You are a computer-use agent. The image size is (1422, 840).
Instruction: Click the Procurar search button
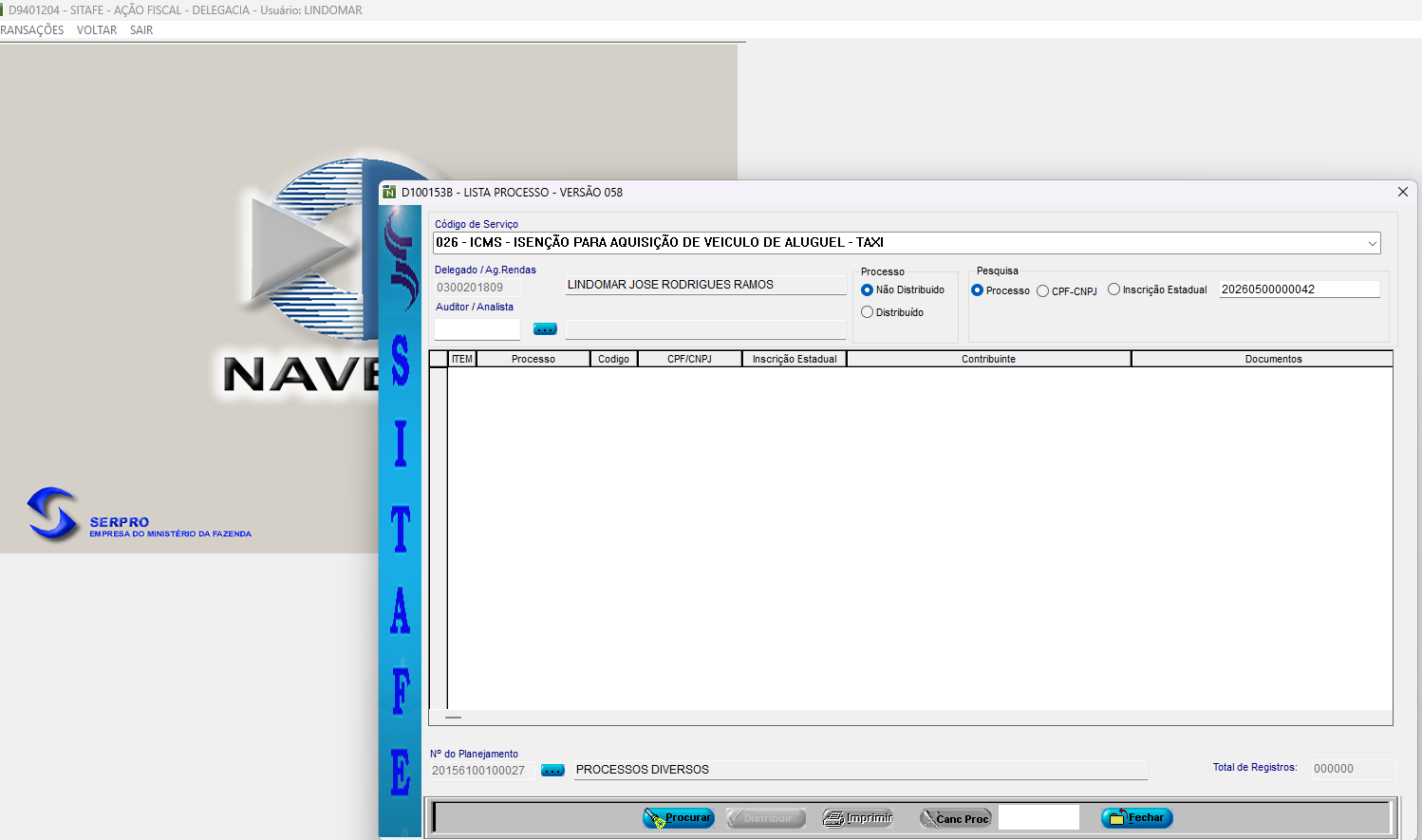[x=678, y=818]
